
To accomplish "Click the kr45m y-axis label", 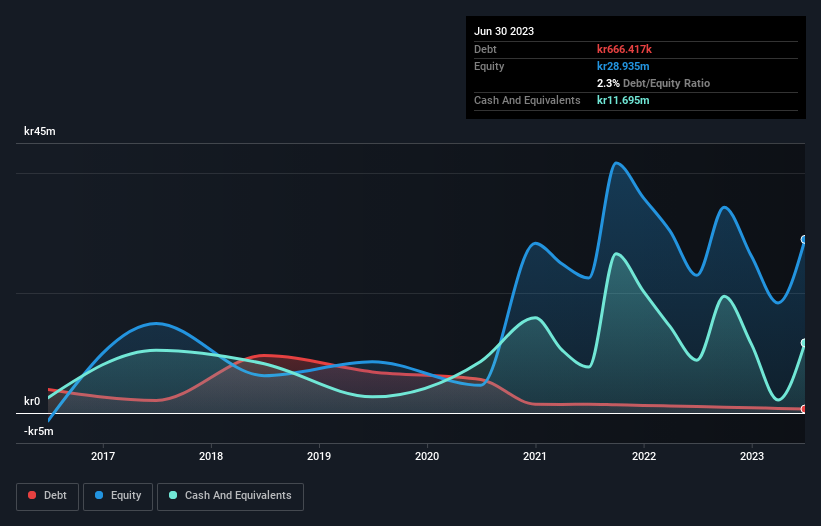I will coord(40,131).
